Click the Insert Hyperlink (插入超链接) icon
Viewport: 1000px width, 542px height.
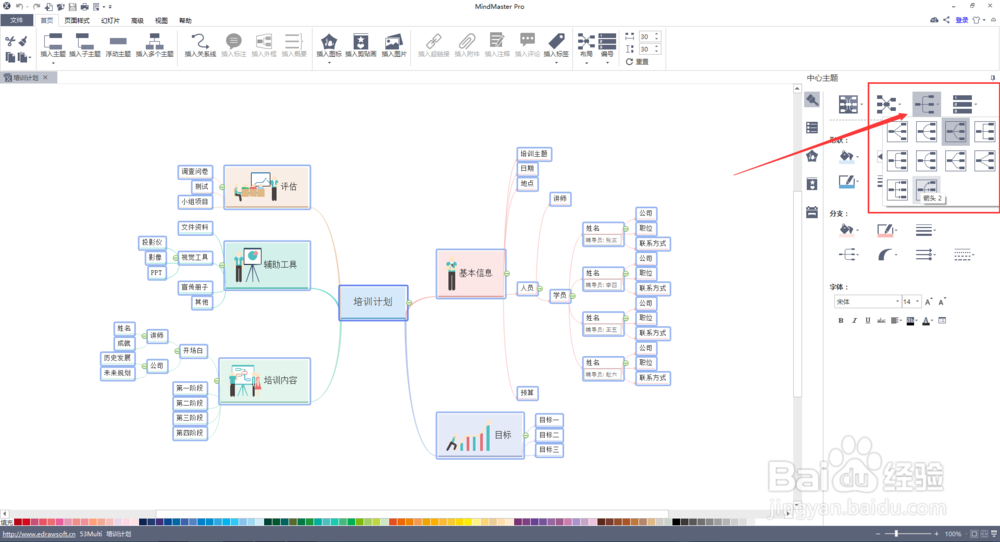(434, 41)
